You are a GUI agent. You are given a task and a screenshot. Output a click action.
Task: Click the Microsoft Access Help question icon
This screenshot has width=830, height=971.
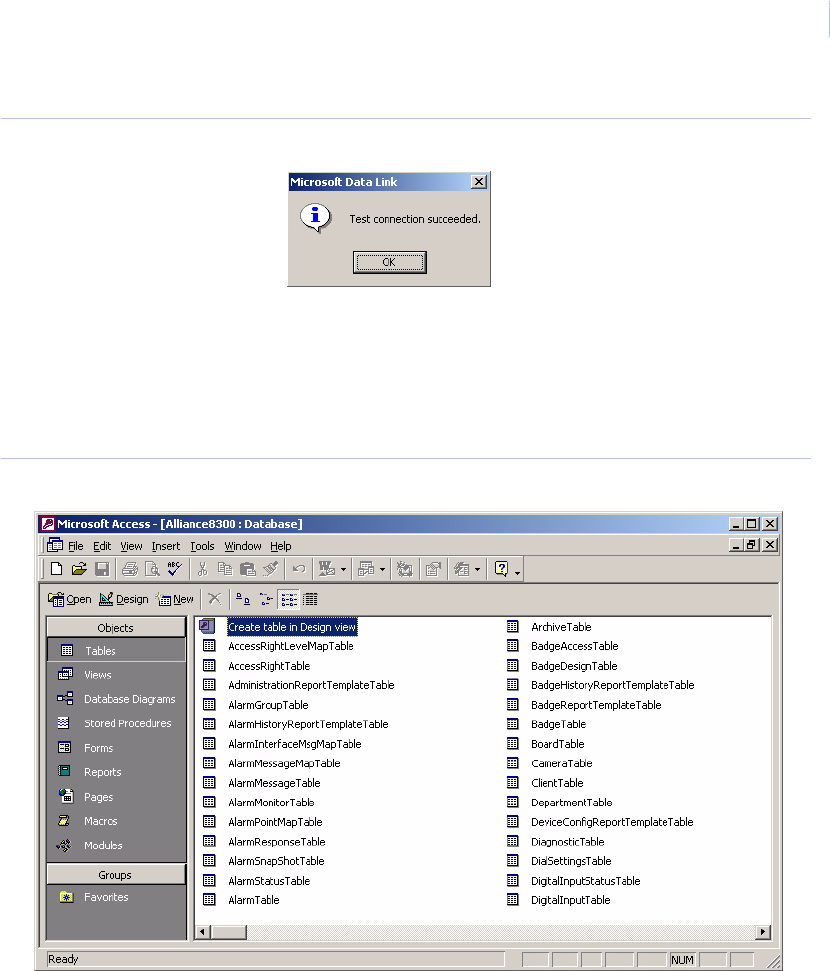pyautogui.click(x=501, y=568)
